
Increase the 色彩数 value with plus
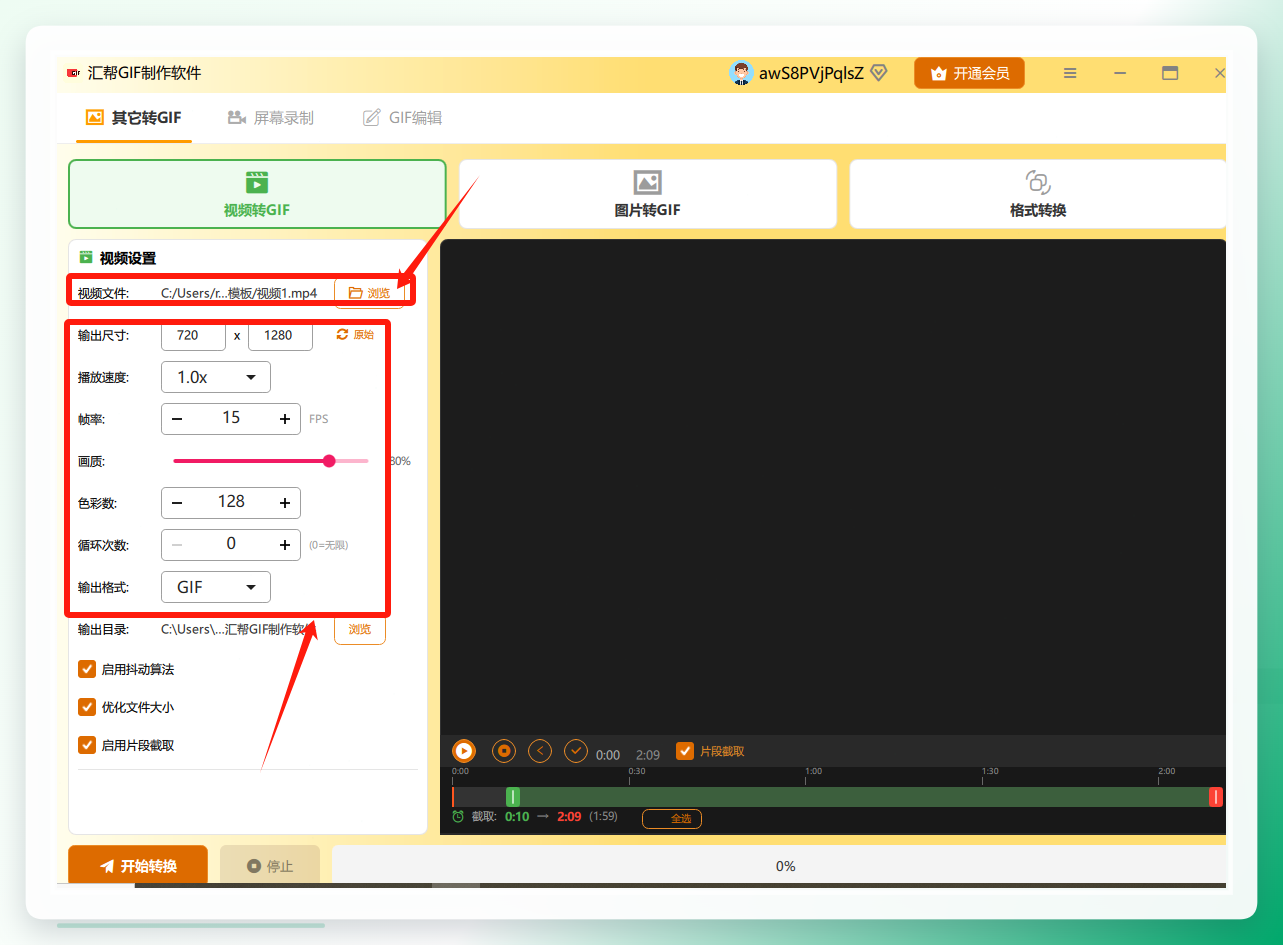pyautogui.click(x=285, y=503)
